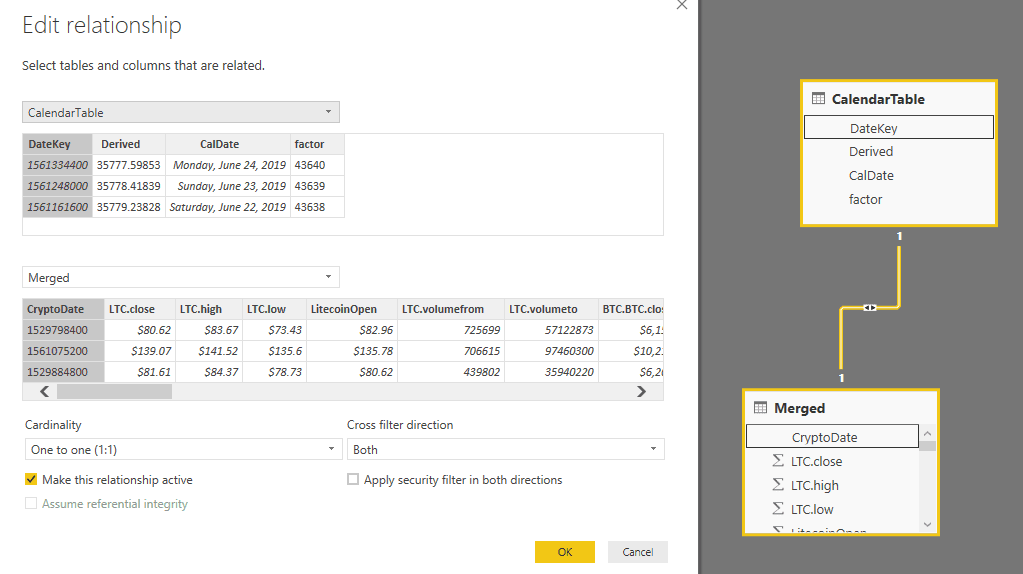Select the LTC.low column header in preview
1023x574 pixels.
pyautogui.click(x=274, y=309)
